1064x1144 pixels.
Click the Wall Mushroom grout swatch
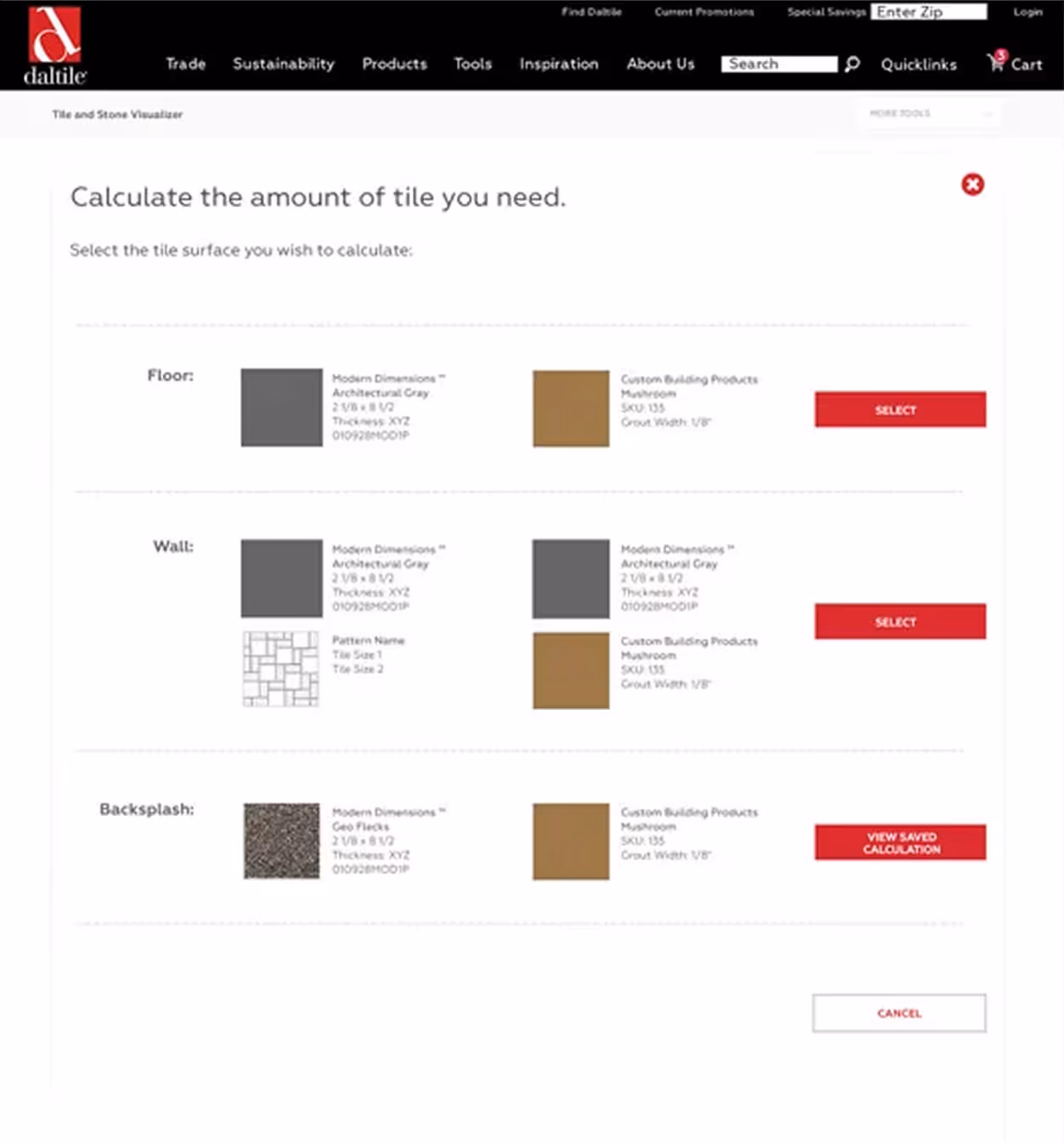[x=571, y=671]
